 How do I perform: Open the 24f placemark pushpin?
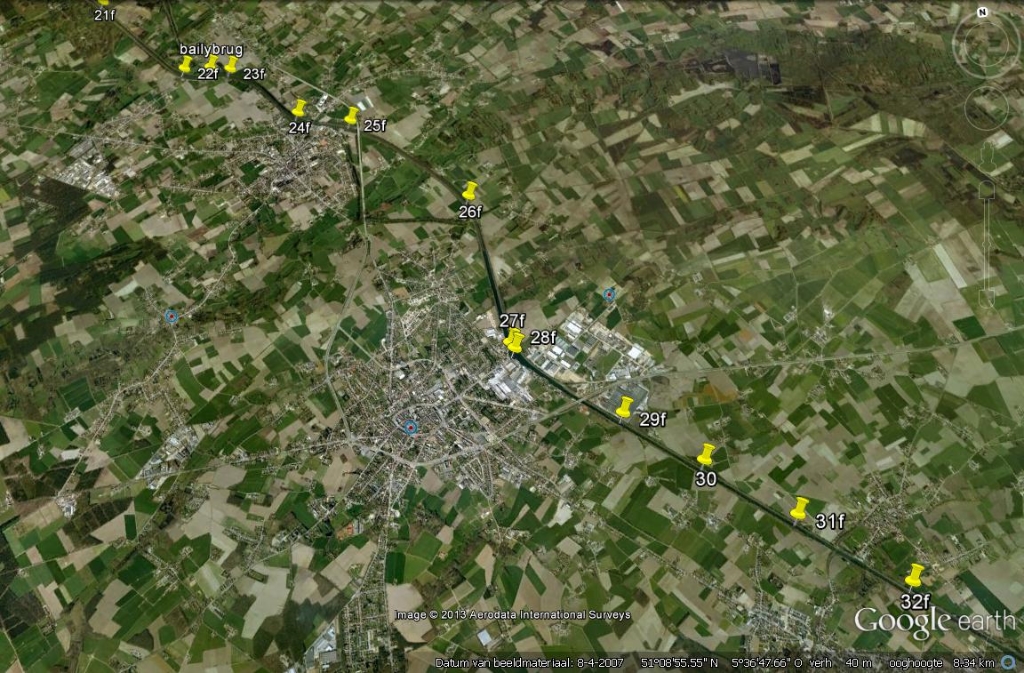[x=298, y=107]
